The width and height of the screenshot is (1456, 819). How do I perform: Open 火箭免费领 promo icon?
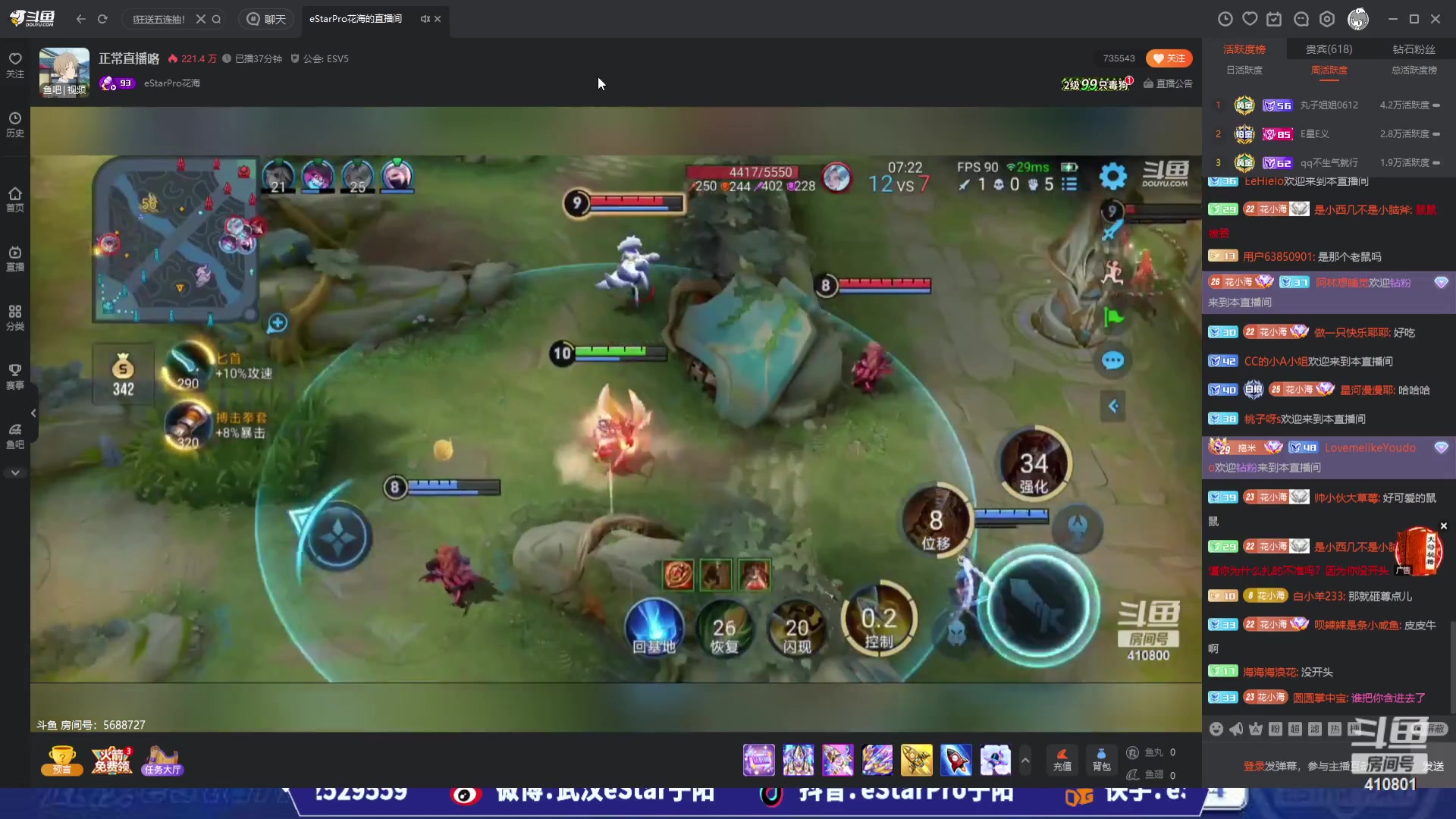point(111,760)
